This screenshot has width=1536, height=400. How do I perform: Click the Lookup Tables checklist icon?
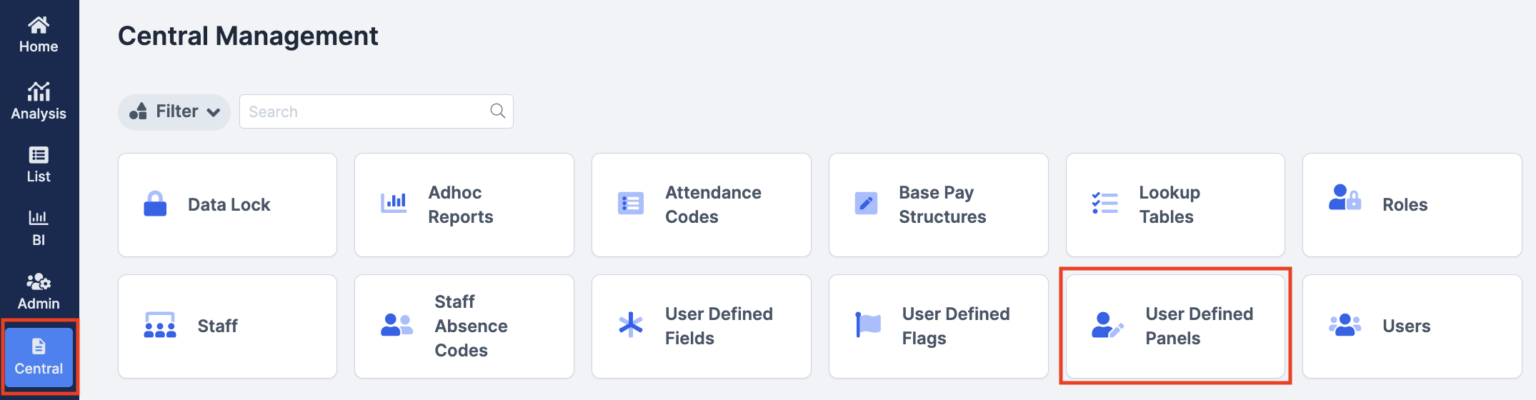coord(1104,204)
